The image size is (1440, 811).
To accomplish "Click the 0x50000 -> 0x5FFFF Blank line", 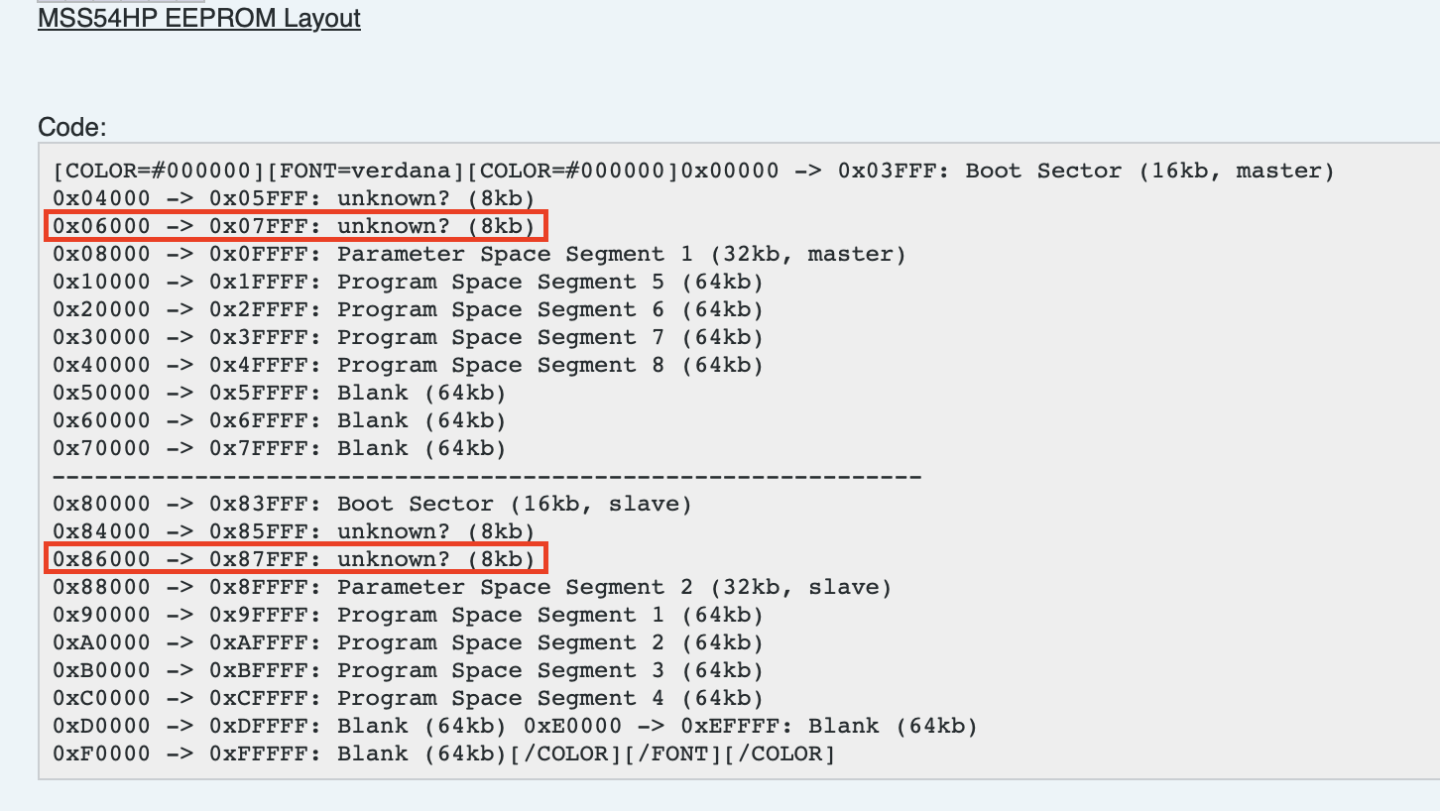I will point(280,393).
